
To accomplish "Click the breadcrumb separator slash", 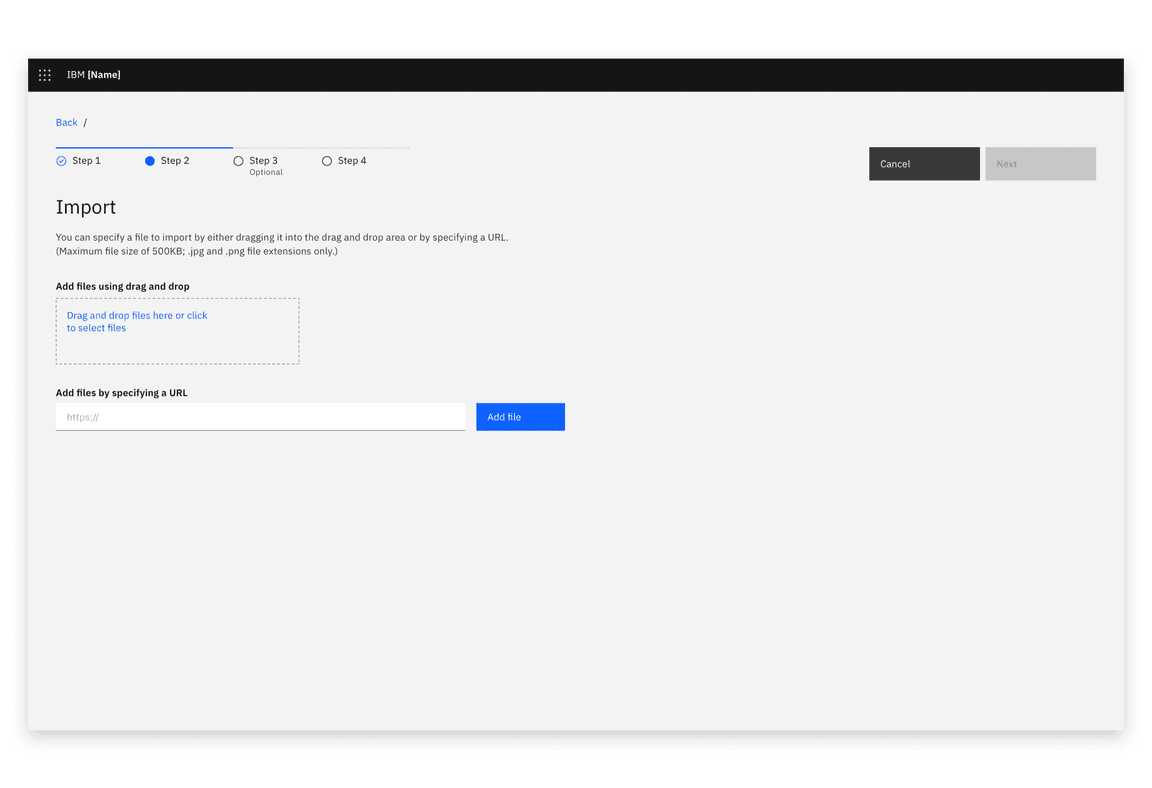I will point(83,122).
